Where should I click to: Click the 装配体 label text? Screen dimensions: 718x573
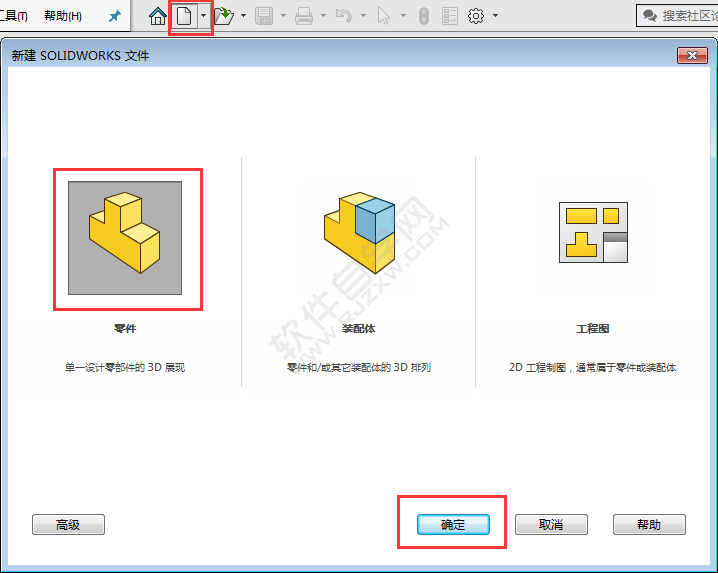tap(359, 328)
